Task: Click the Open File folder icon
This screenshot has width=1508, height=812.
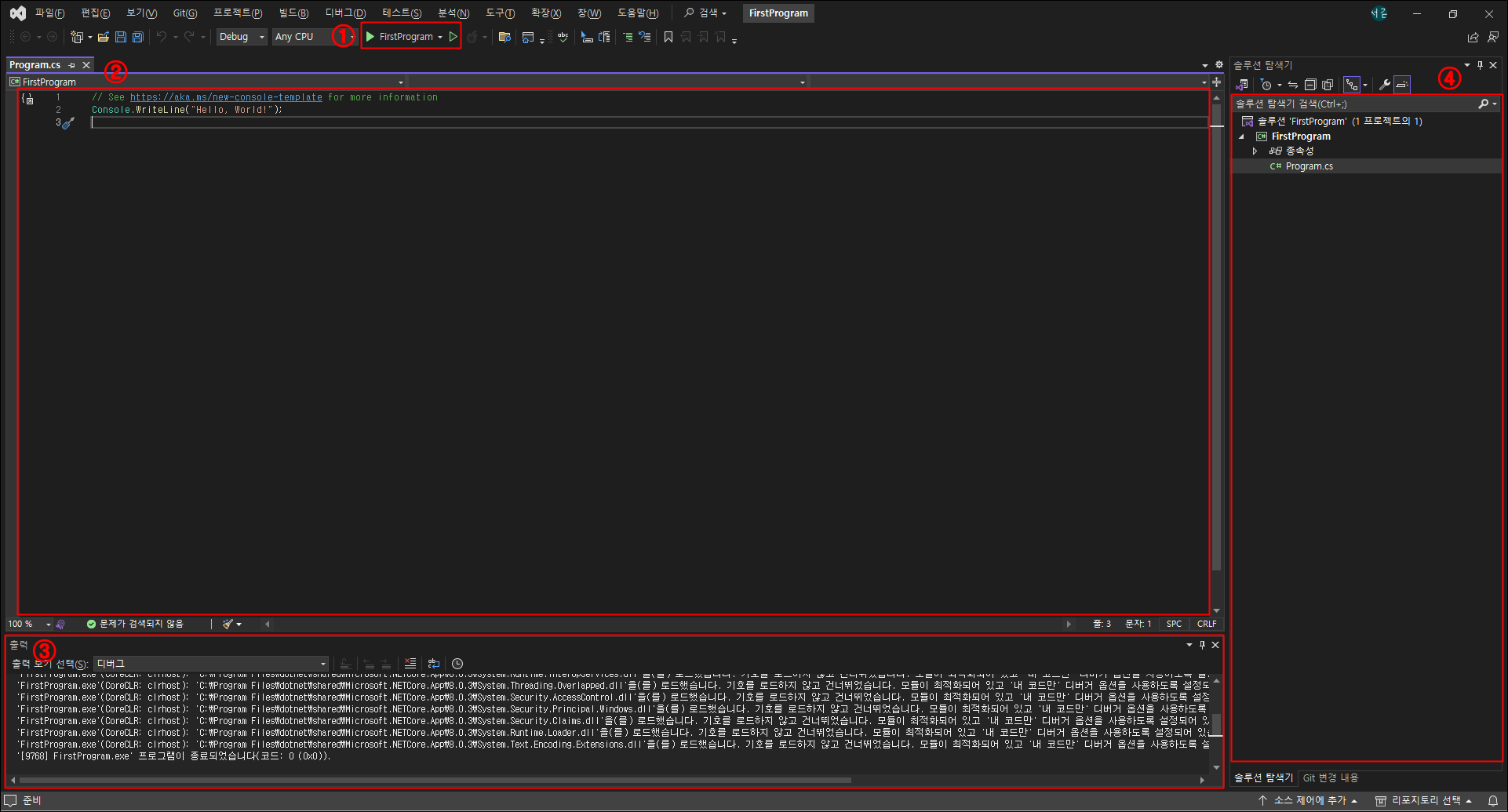Action: click(x=104, y=37)
